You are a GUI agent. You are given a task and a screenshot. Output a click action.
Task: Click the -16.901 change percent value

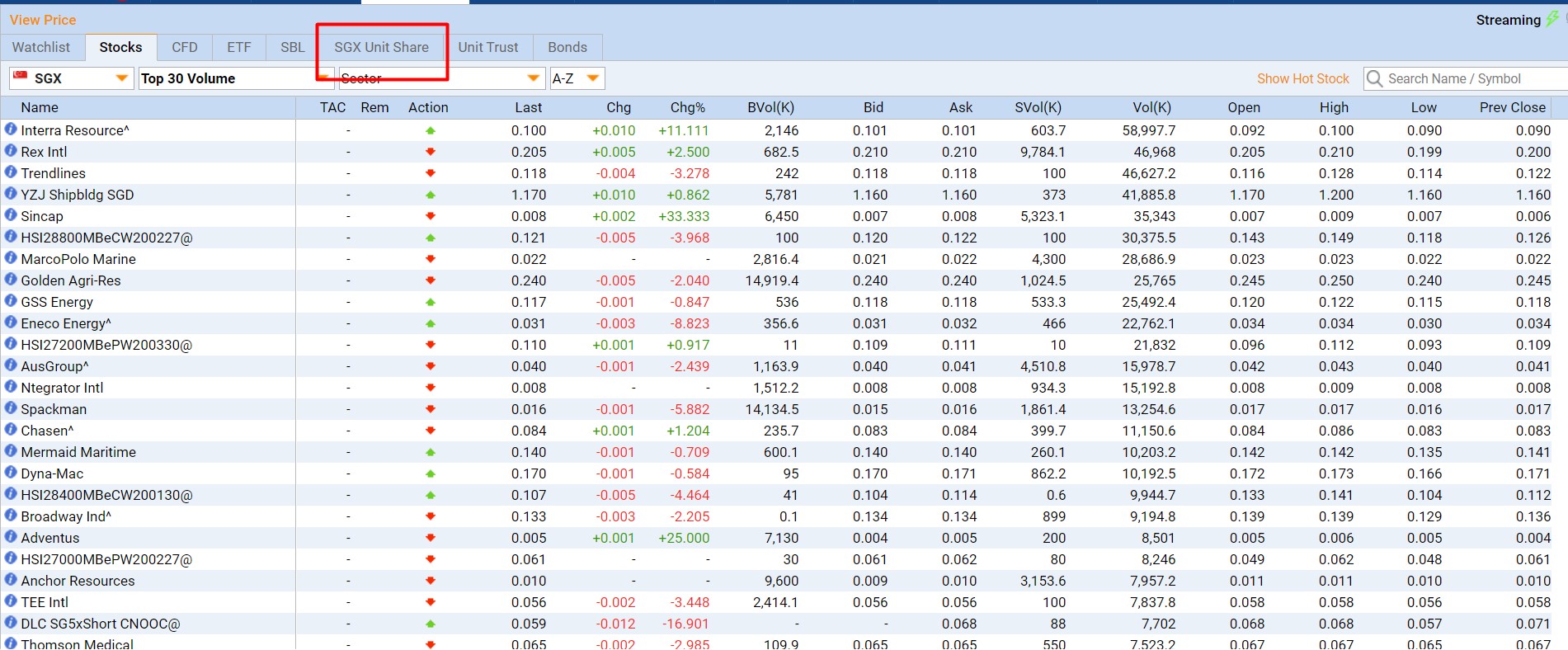(685, 624)
